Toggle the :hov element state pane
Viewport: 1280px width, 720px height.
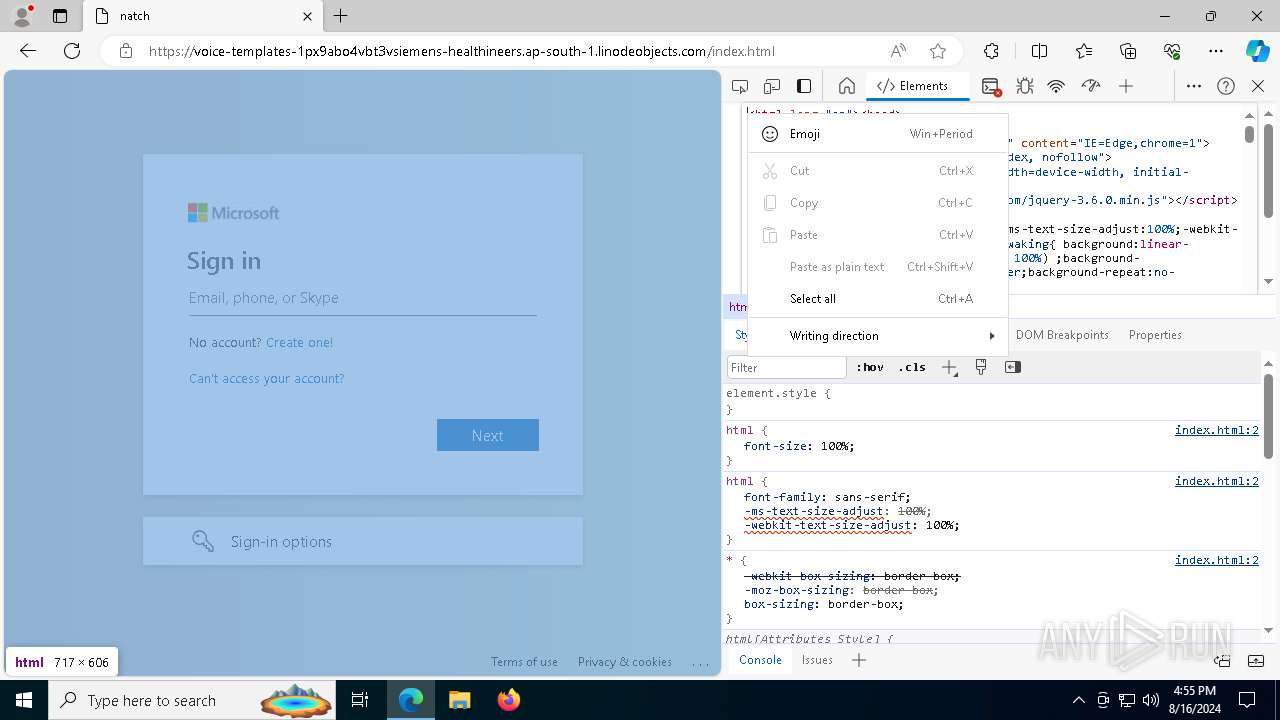[870, 367]
